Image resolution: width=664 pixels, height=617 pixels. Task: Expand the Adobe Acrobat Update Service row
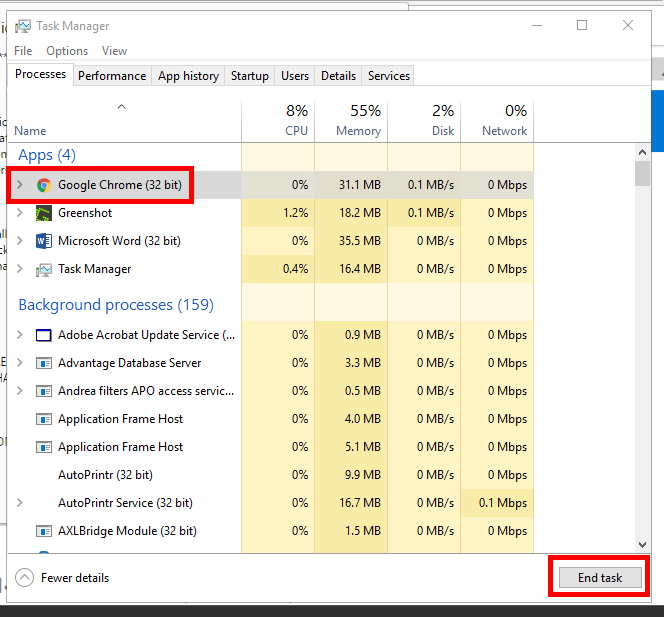[19, 335]
